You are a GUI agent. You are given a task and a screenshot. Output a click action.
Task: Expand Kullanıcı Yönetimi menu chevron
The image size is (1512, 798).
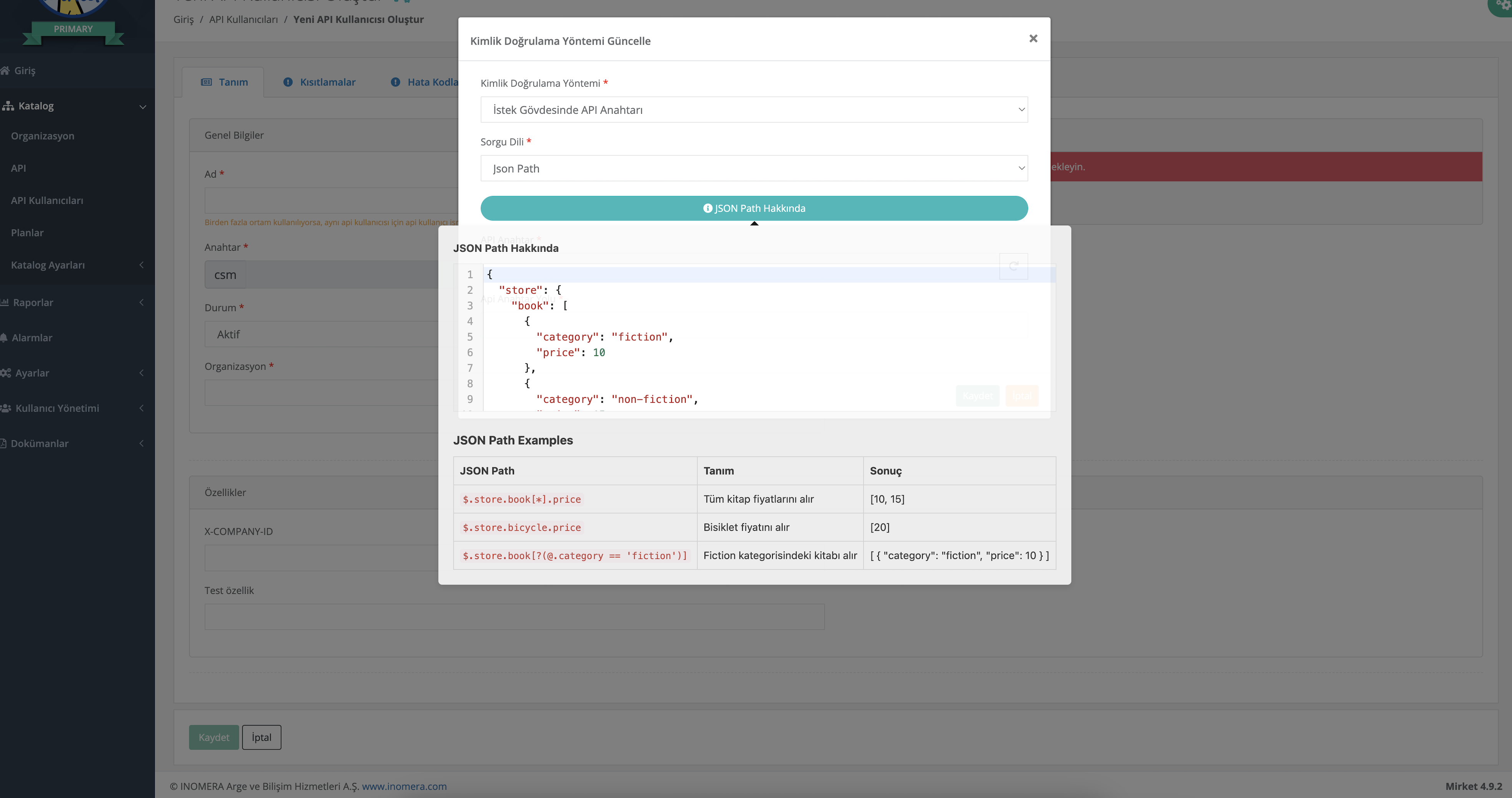(x=141, y=408)
